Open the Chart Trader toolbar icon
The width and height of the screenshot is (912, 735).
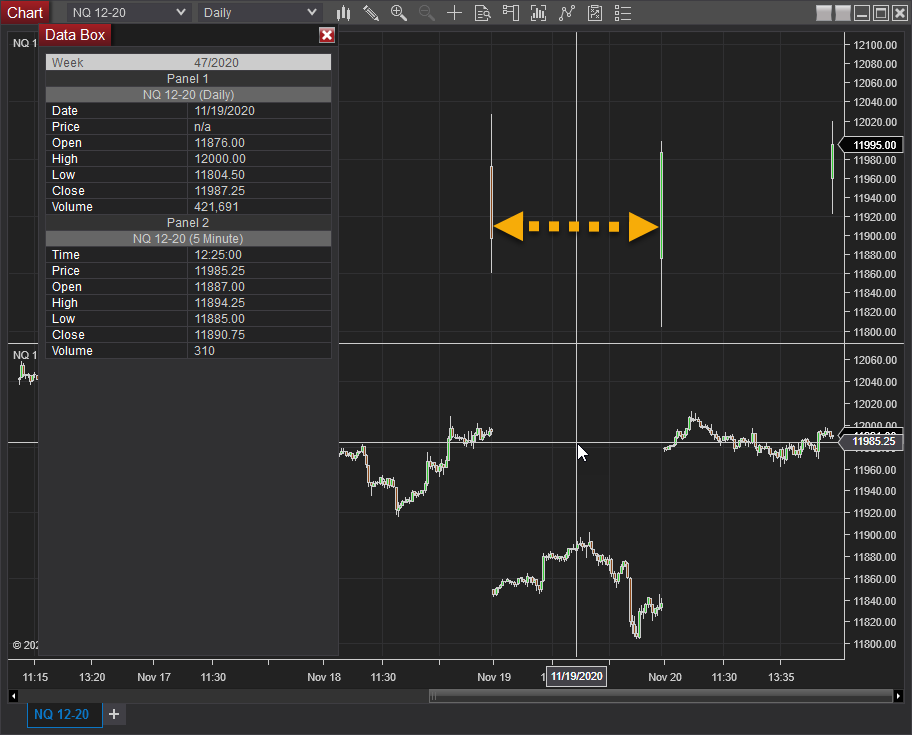point(511,13)
